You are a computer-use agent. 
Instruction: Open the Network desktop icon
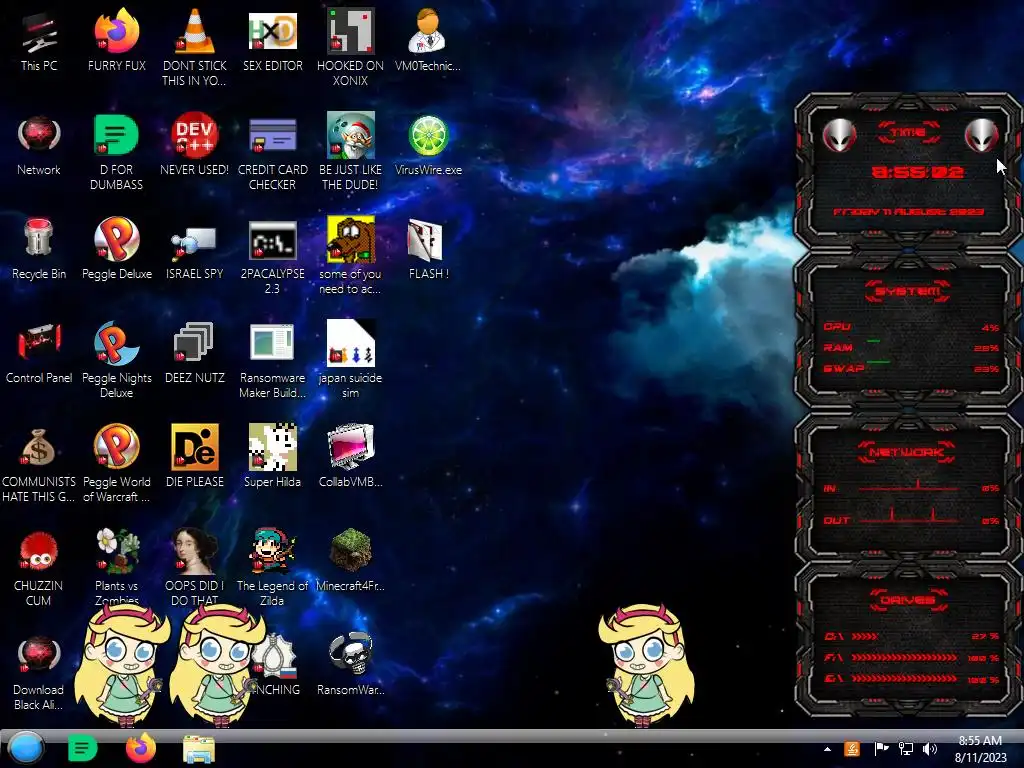point(39,145)
